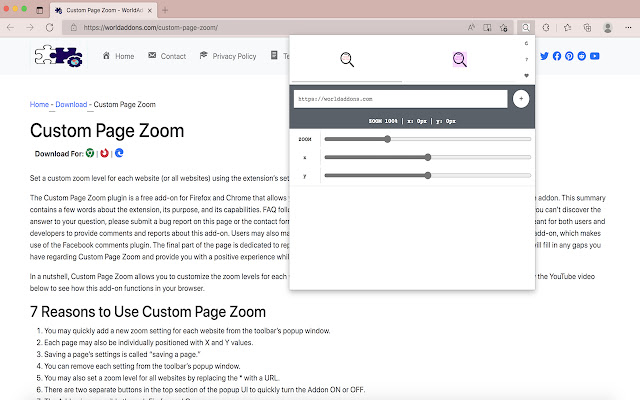Viewport: 640px width, 400px height.
Task: Reload the page with Refresh button
Action: [49, 28]
